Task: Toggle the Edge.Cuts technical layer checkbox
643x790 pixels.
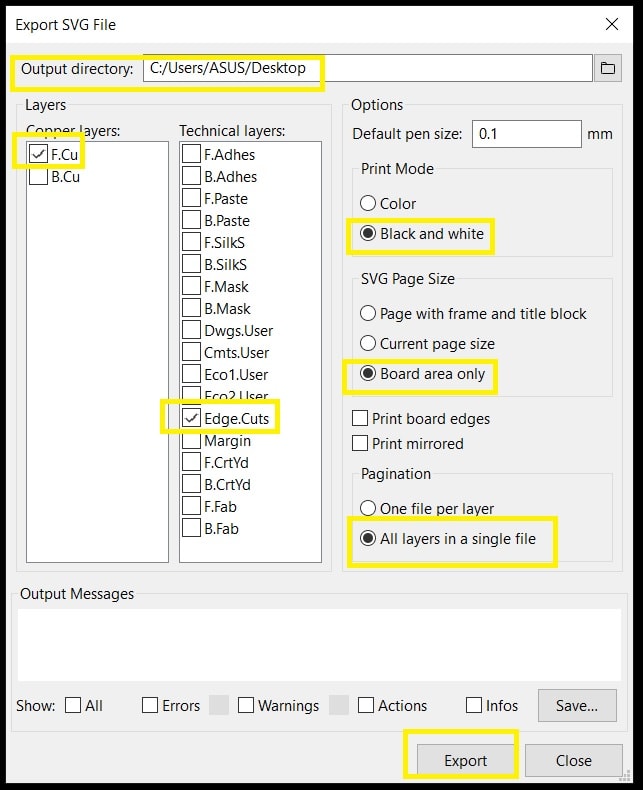Action: (x=192, y=418)
